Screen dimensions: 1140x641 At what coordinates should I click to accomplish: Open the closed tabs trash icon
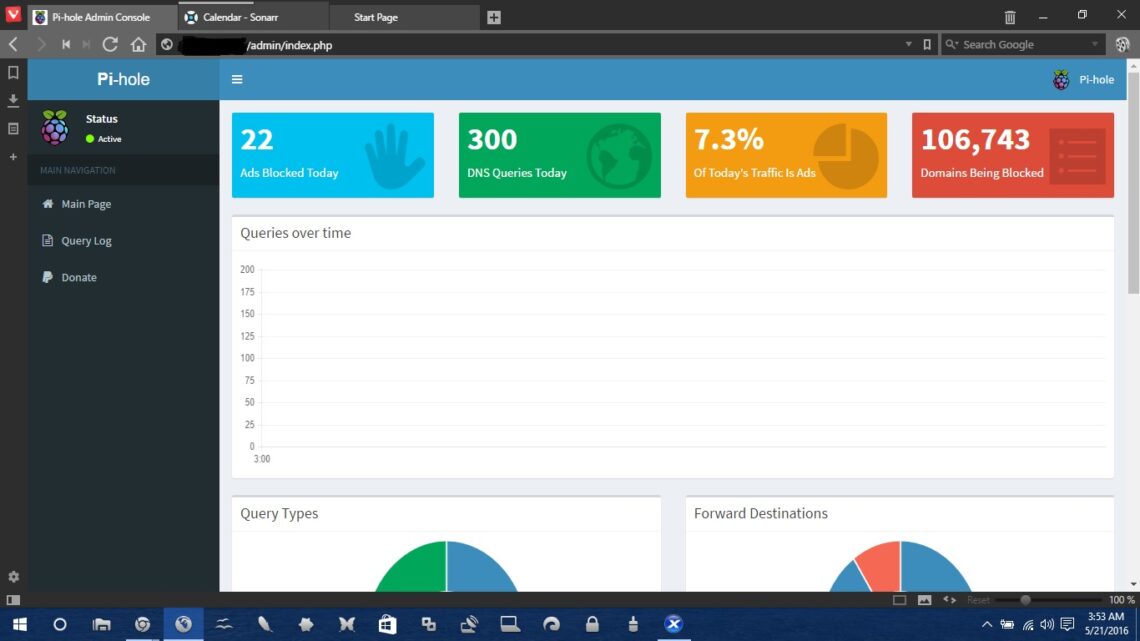click(1010, 17)
